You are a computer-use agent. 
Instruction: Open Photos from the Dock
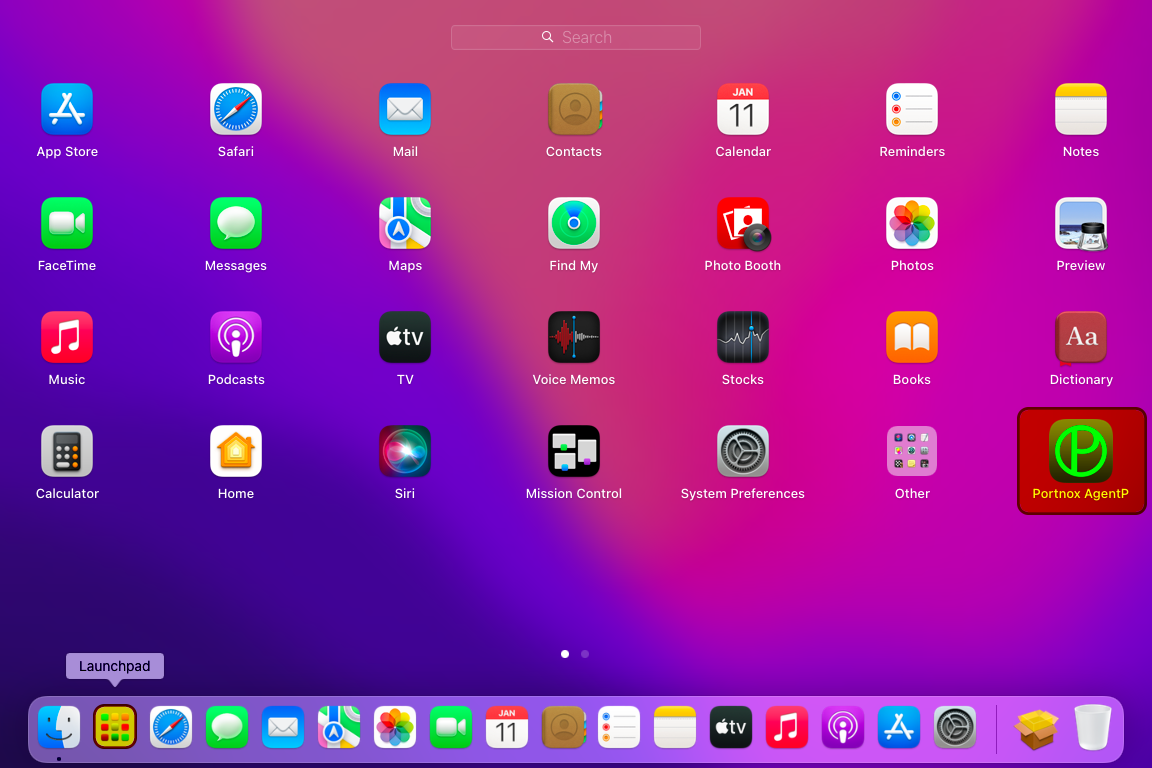click(x=395, y=728)
